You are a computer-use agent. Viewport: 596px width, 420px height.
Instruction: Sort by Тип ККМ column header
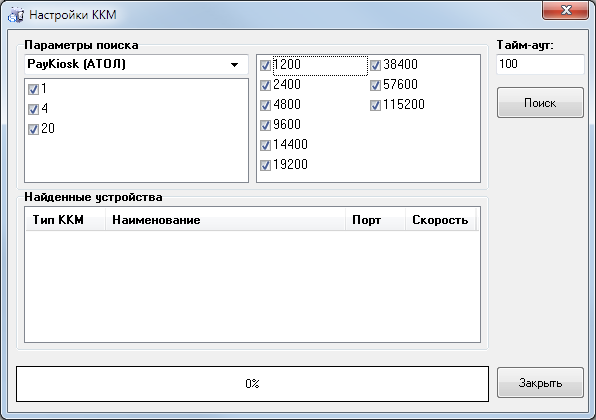[65, 220]
